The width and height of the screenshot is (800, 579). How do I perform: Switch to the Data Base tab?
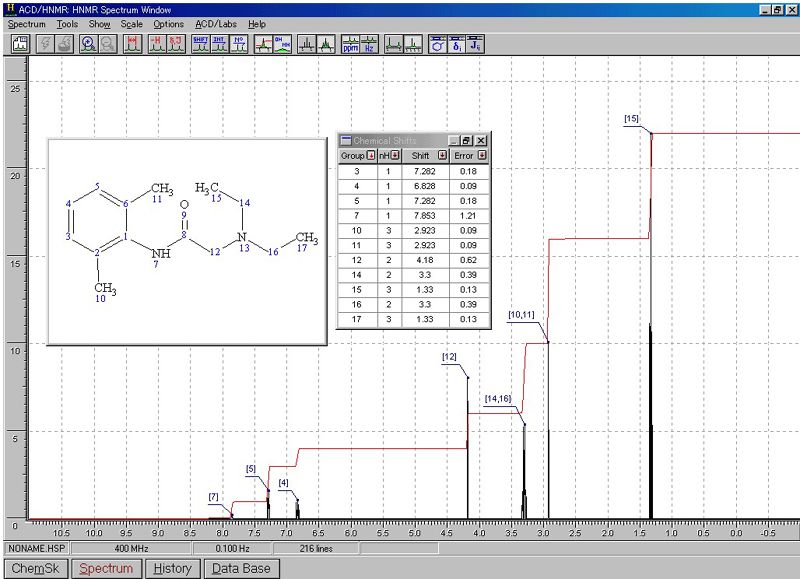click(x=241, y=568)
